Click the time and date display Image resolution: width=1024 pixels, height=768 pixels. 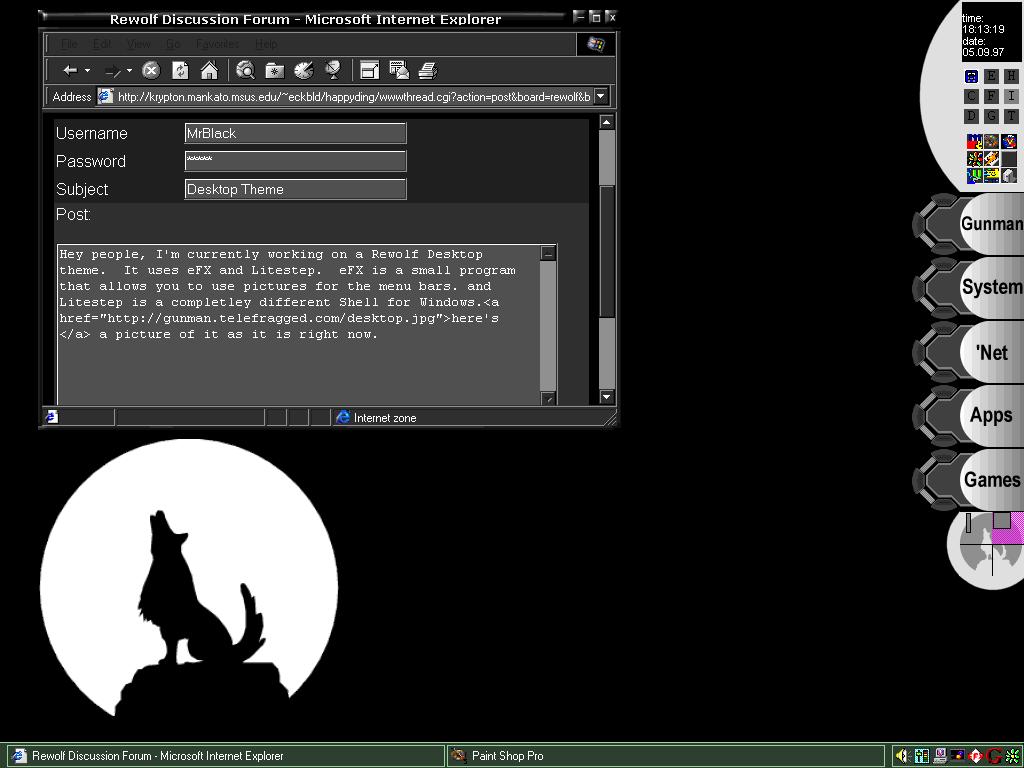(990, 34)
